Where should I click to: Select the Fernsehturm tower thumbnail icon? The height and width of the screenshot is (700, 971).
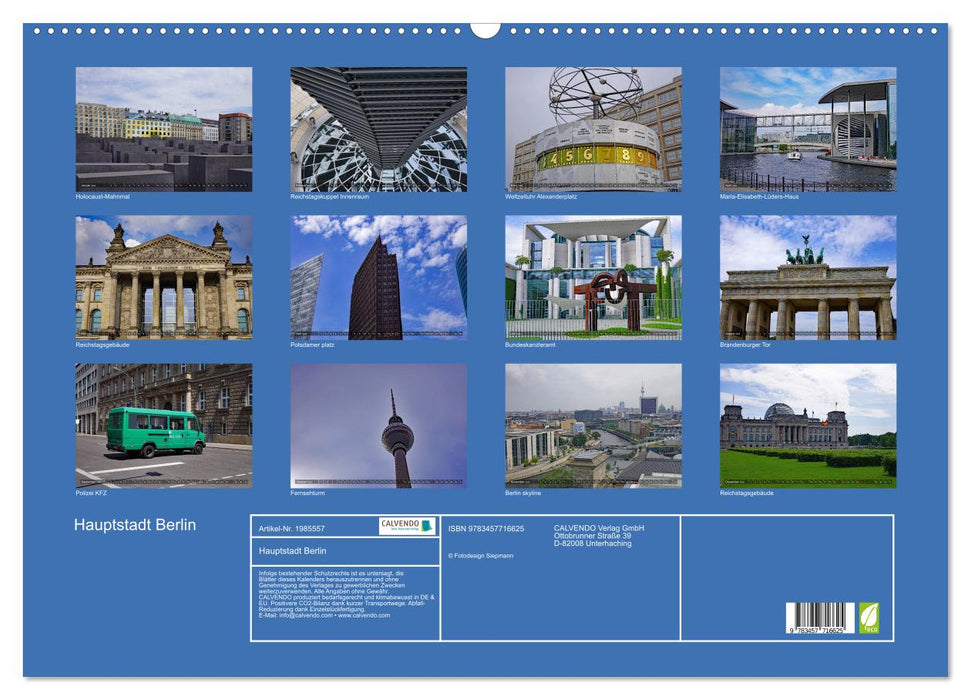(379, 425)
